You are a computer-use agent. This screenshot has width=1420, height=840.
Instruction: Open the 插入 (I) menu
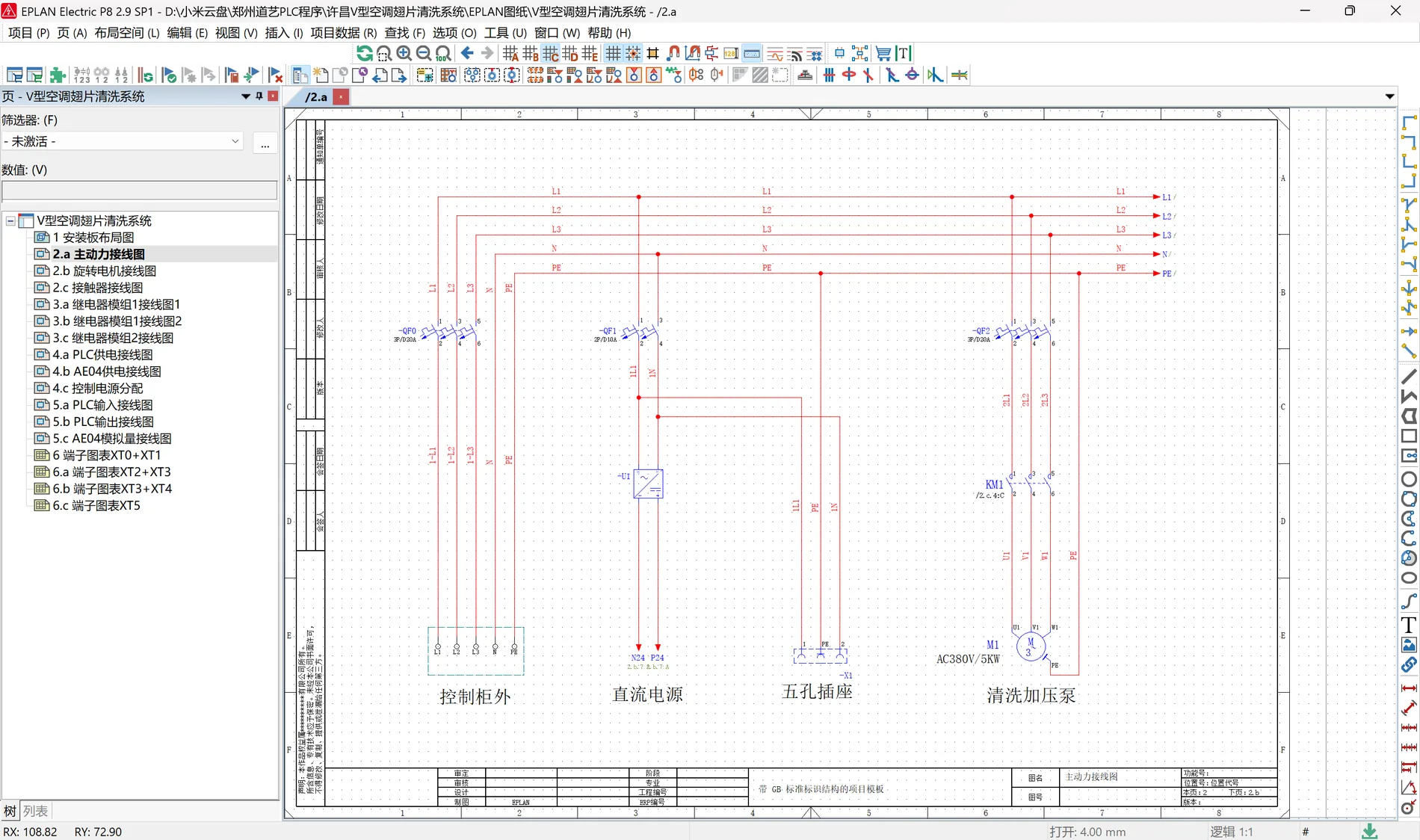(283, 33)
